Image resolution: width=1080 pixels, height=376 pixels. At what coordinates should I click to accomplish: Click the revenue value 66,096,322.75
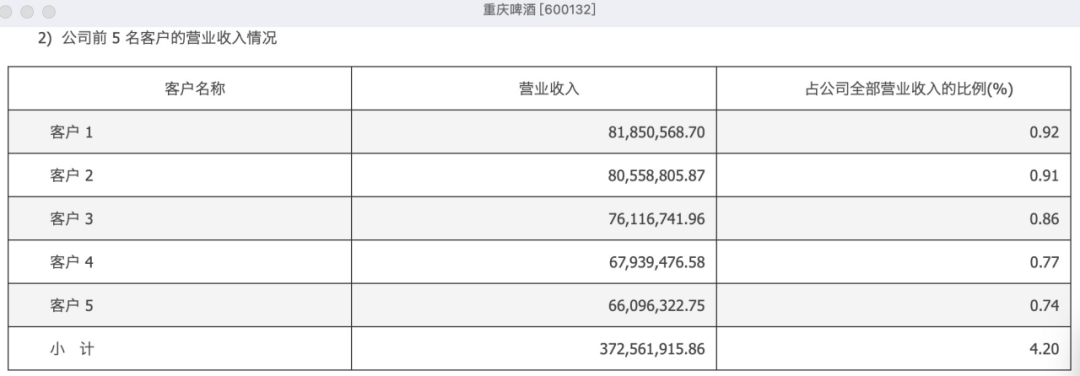(656, 306)
